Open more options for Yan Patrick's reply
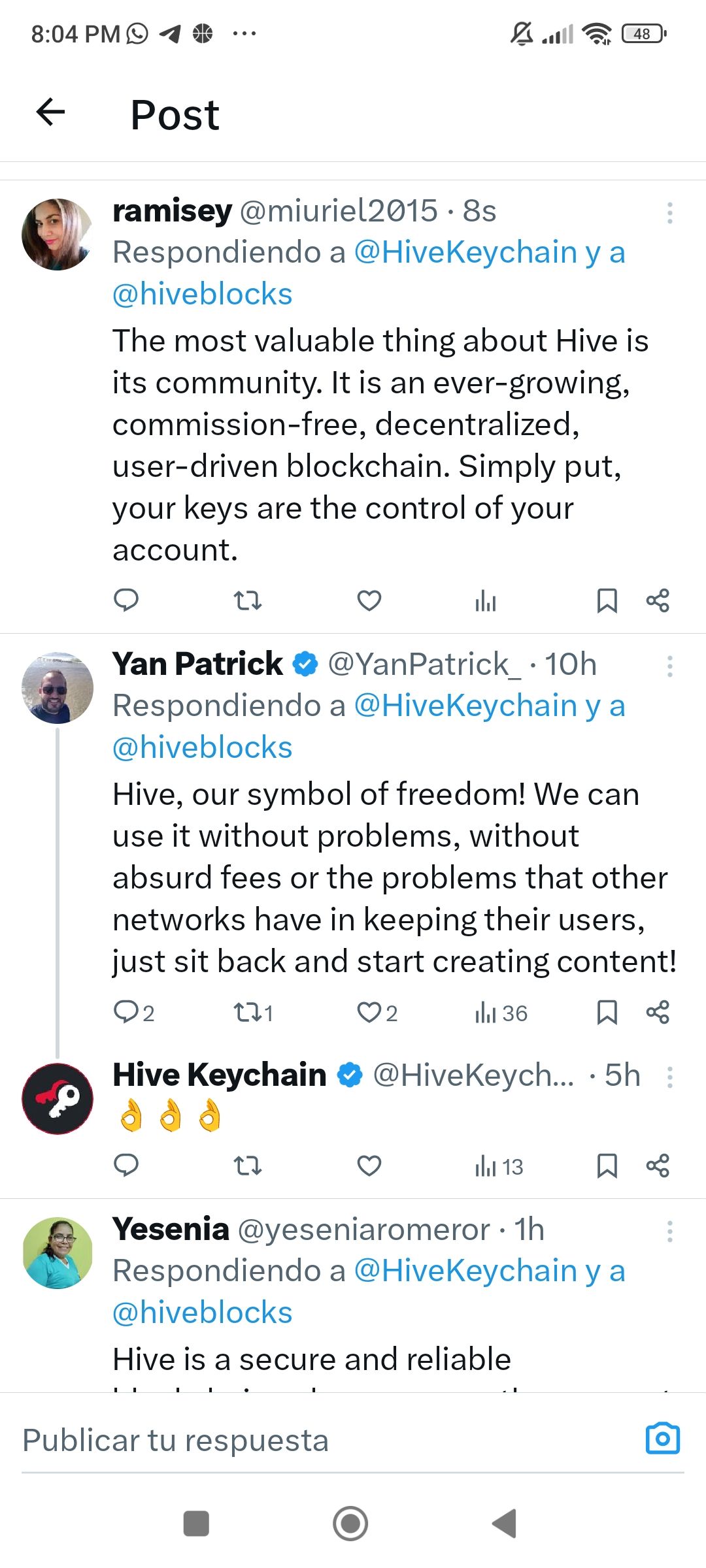The image size is (706, 1568). (x=669, y=666)
